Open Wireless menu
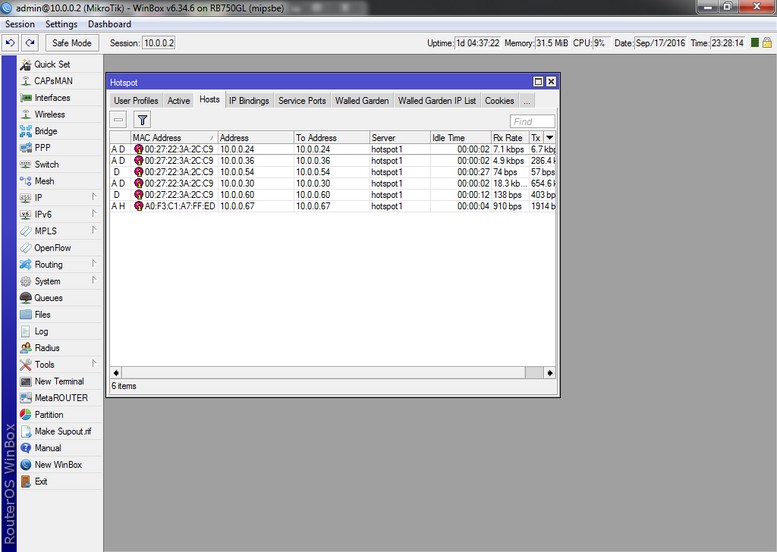The width and height of the screenshot is (777, 552). [x=50, y=114]
